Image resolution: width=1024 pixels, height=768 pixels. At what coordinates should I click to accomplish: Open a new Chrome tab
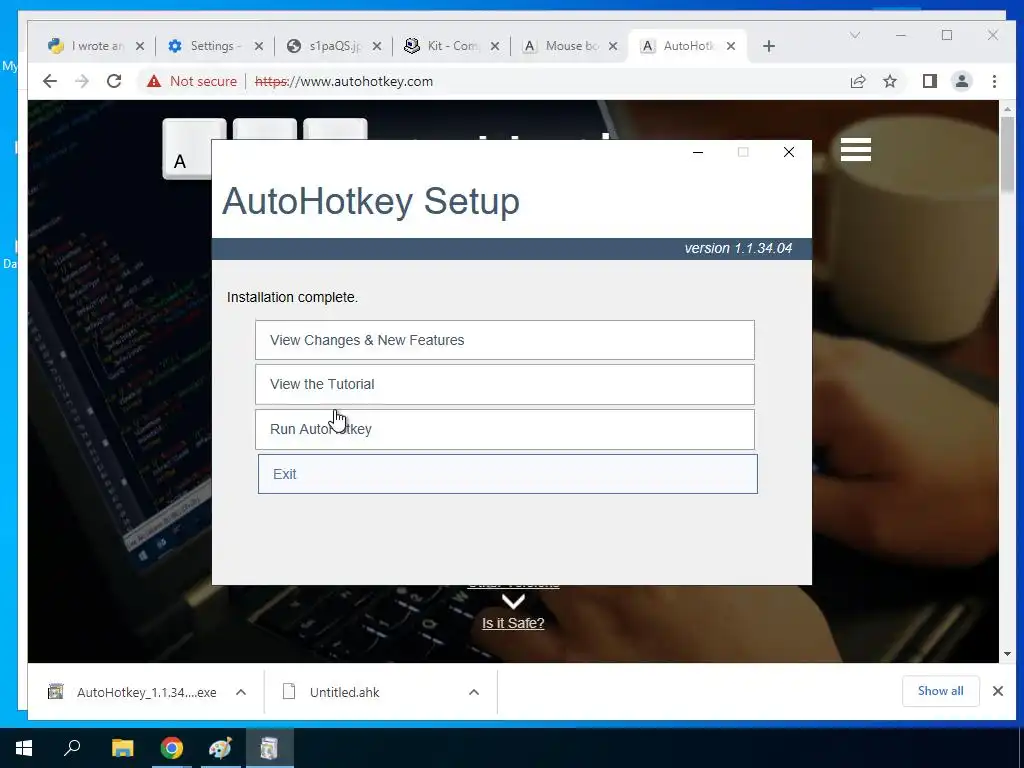769,46
